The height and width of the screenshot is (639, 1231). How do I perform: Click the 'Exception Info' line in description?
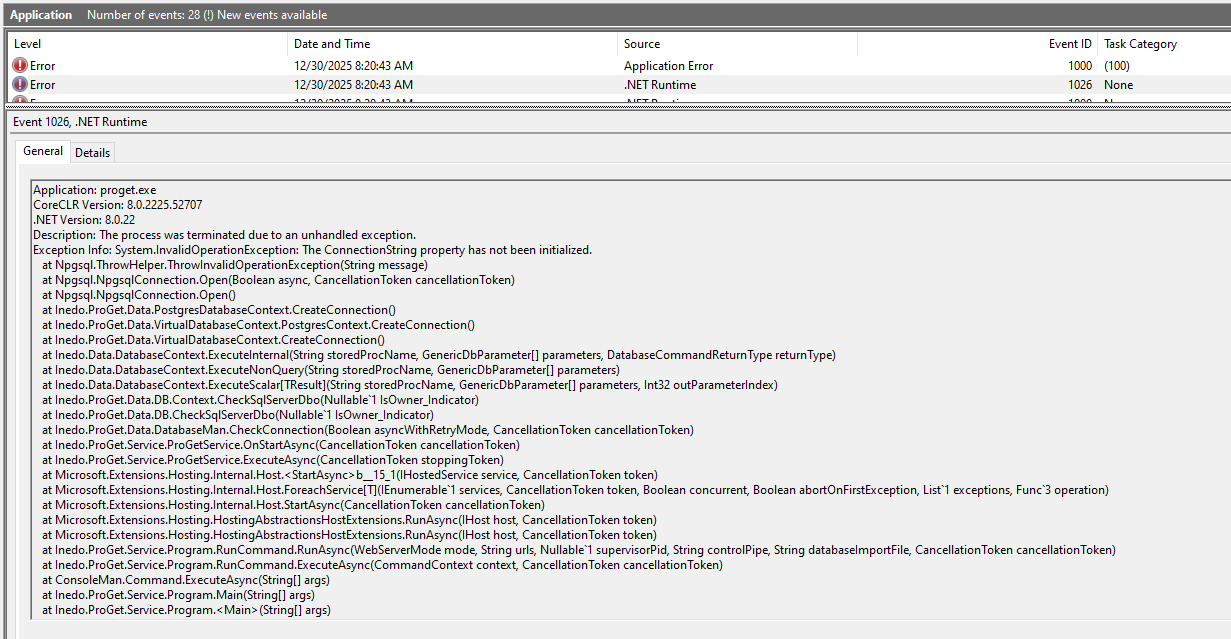(312, 250)
